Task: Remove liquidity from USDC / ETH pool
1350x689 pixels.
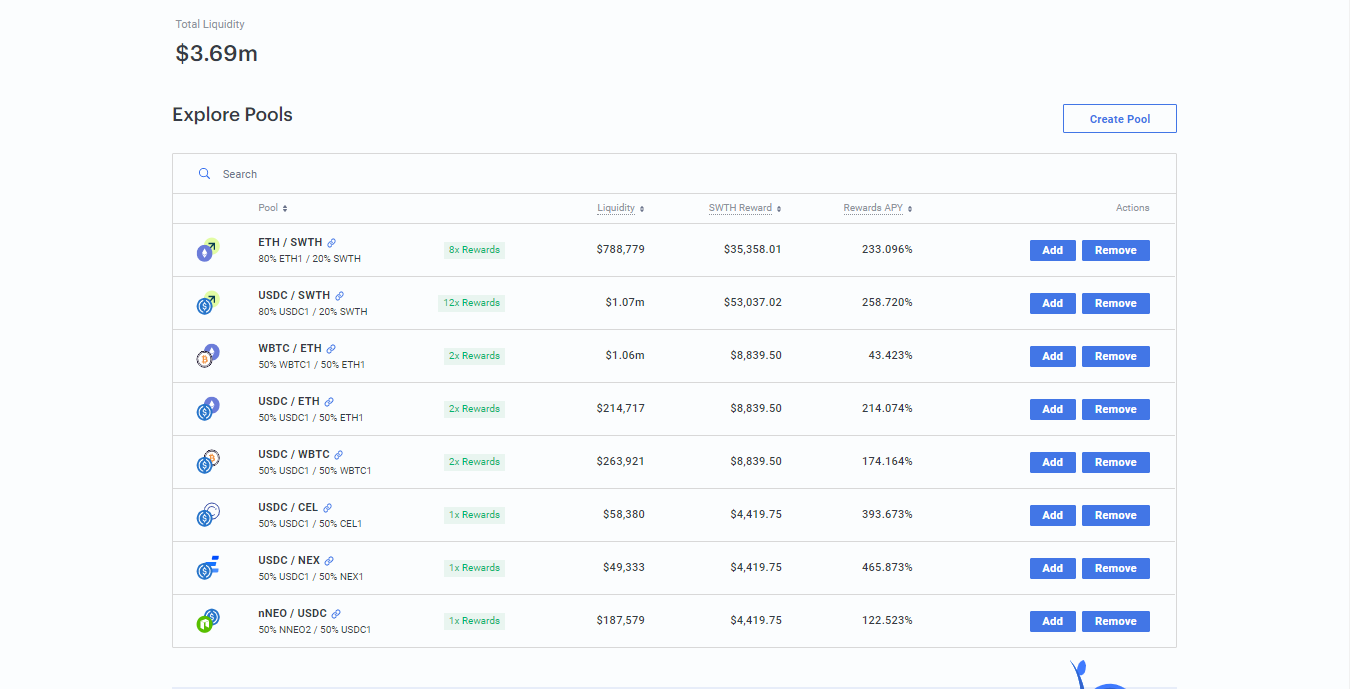Action: tap(1116, 409)
